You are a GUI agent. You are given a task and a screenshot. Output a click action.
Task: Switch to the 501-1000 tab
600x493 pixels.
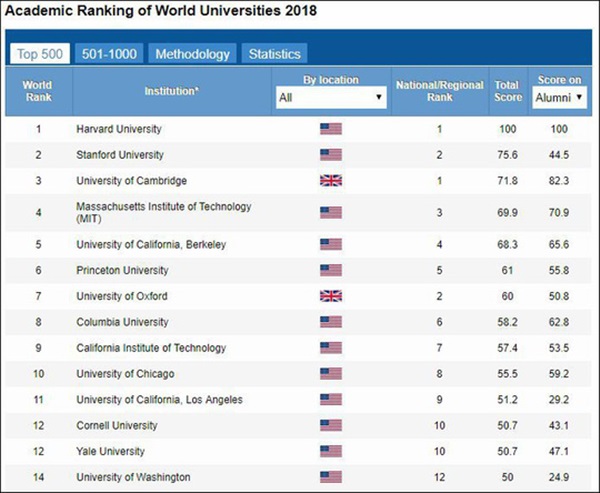point(110,54)
